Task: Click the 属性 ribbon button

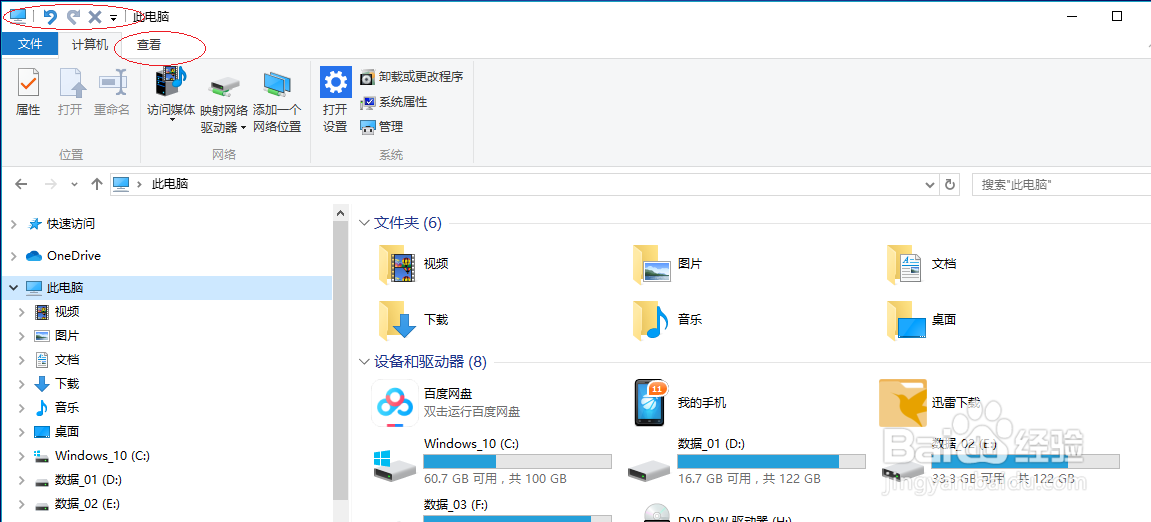Action: [28, 92]
